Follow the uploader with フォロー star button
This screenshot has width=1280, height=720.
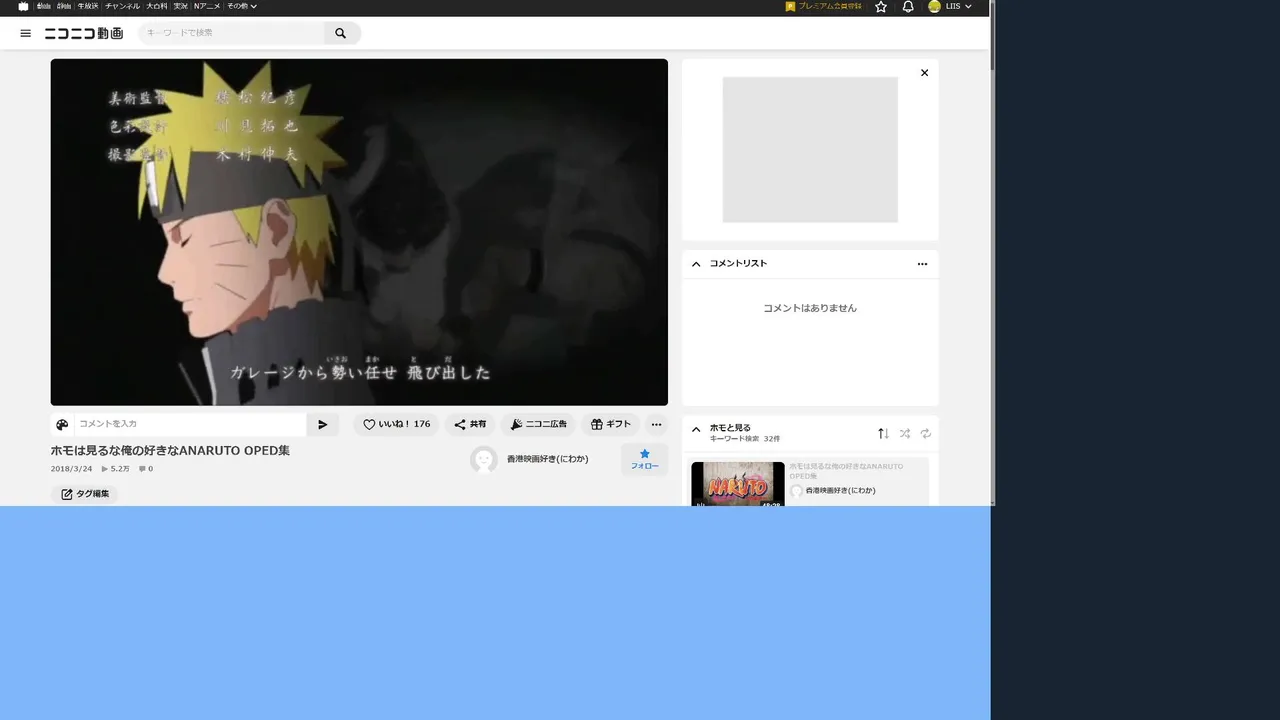point(644,459)
